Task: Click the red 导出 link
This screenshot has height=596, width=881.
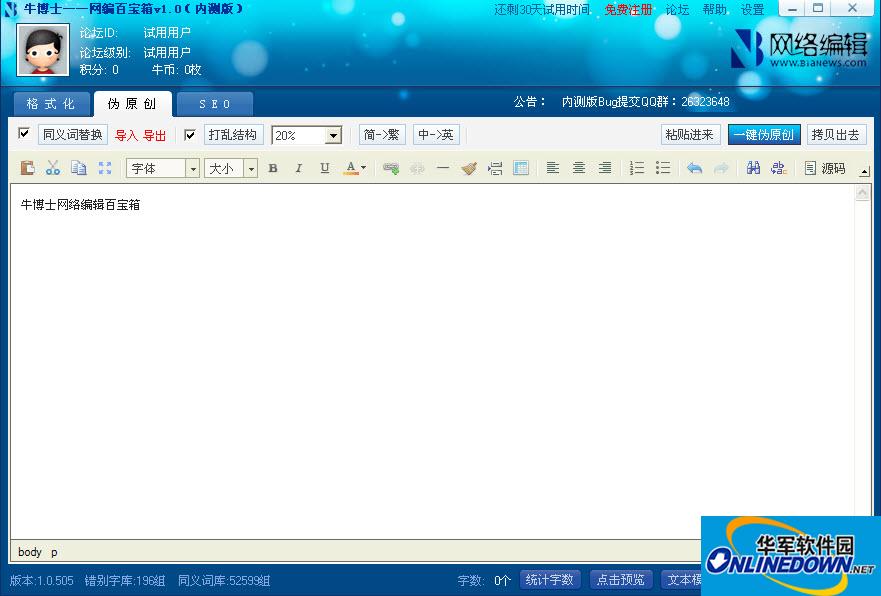Action: (x=155, y=135)
